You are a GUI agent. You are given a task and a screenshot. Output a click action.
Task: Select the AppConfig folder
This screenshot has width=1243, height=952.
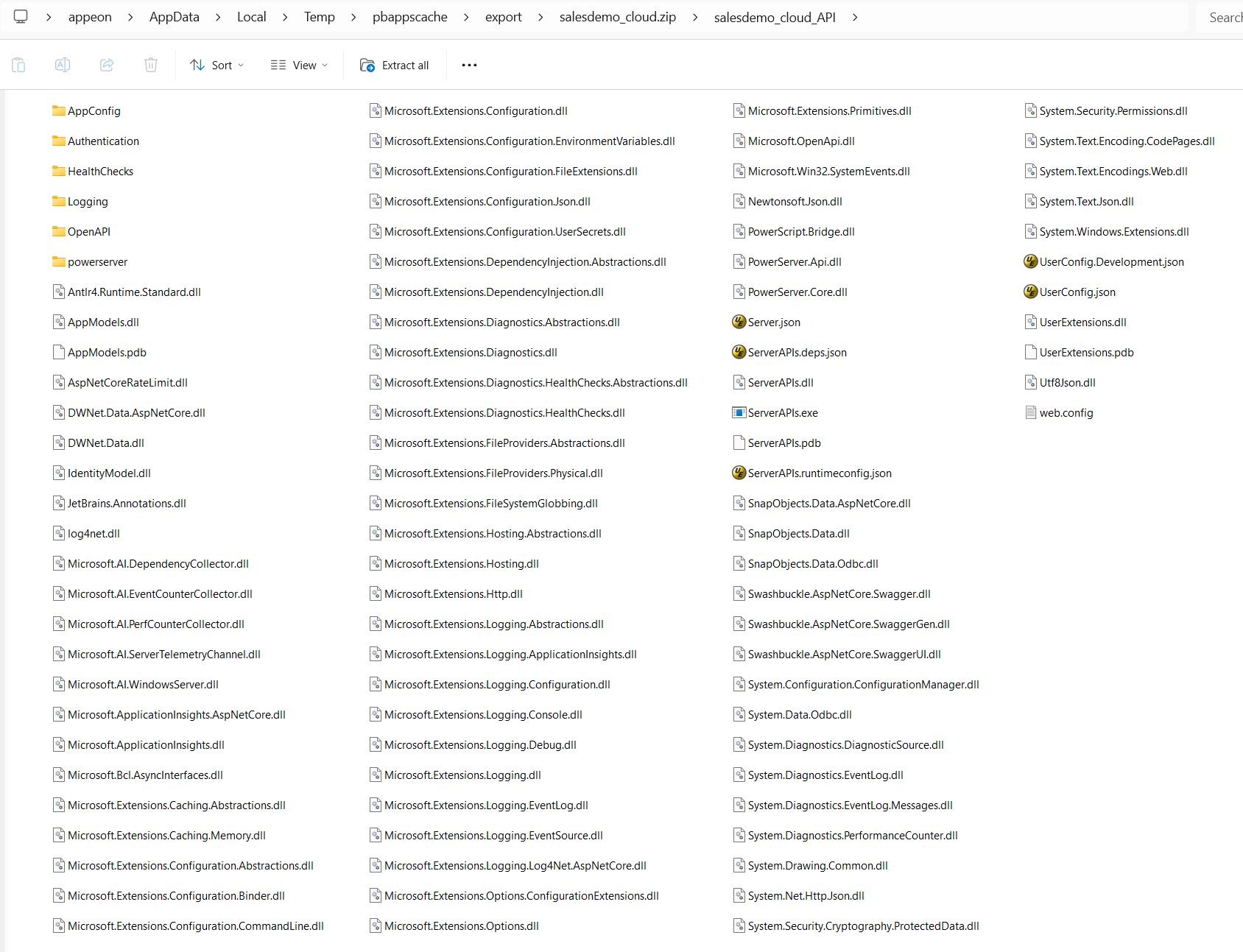click(94, 111)
